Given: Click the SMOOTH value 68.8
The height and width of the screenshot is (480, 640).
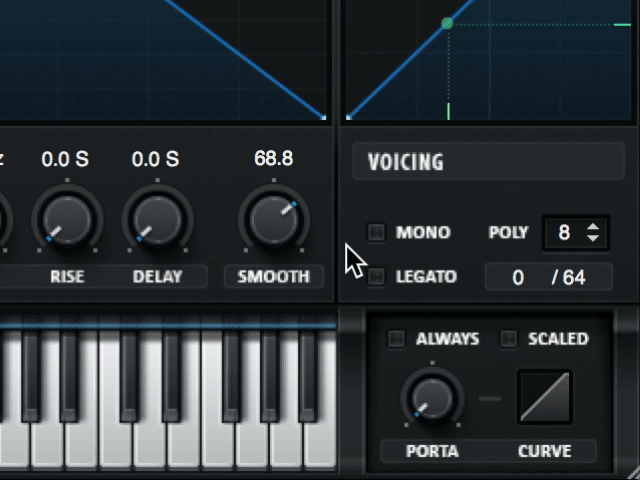Looking at the screenshot, I should point(273,158).
